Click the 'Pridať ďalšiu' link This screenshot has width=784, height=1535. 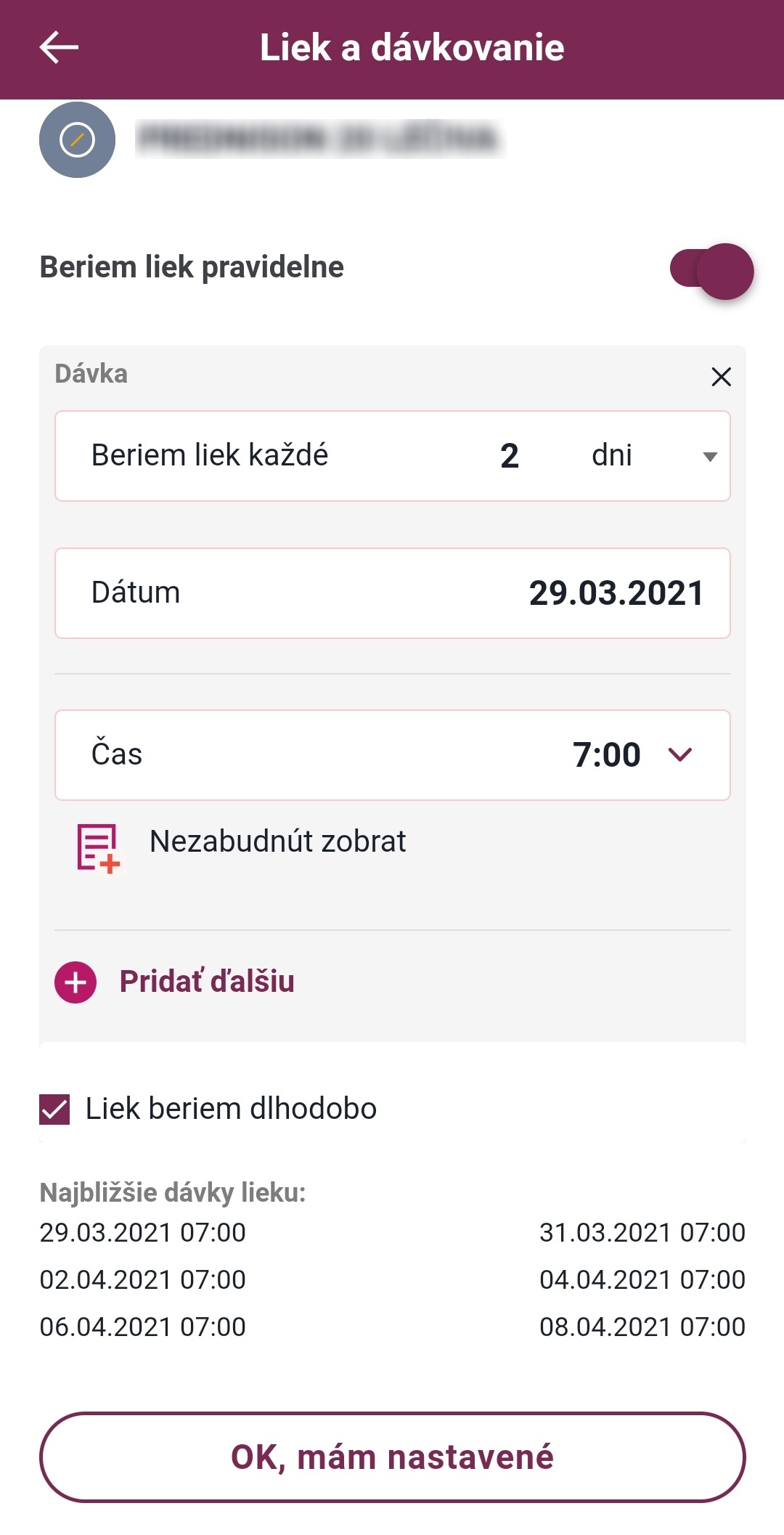click(x=207, y=982)
